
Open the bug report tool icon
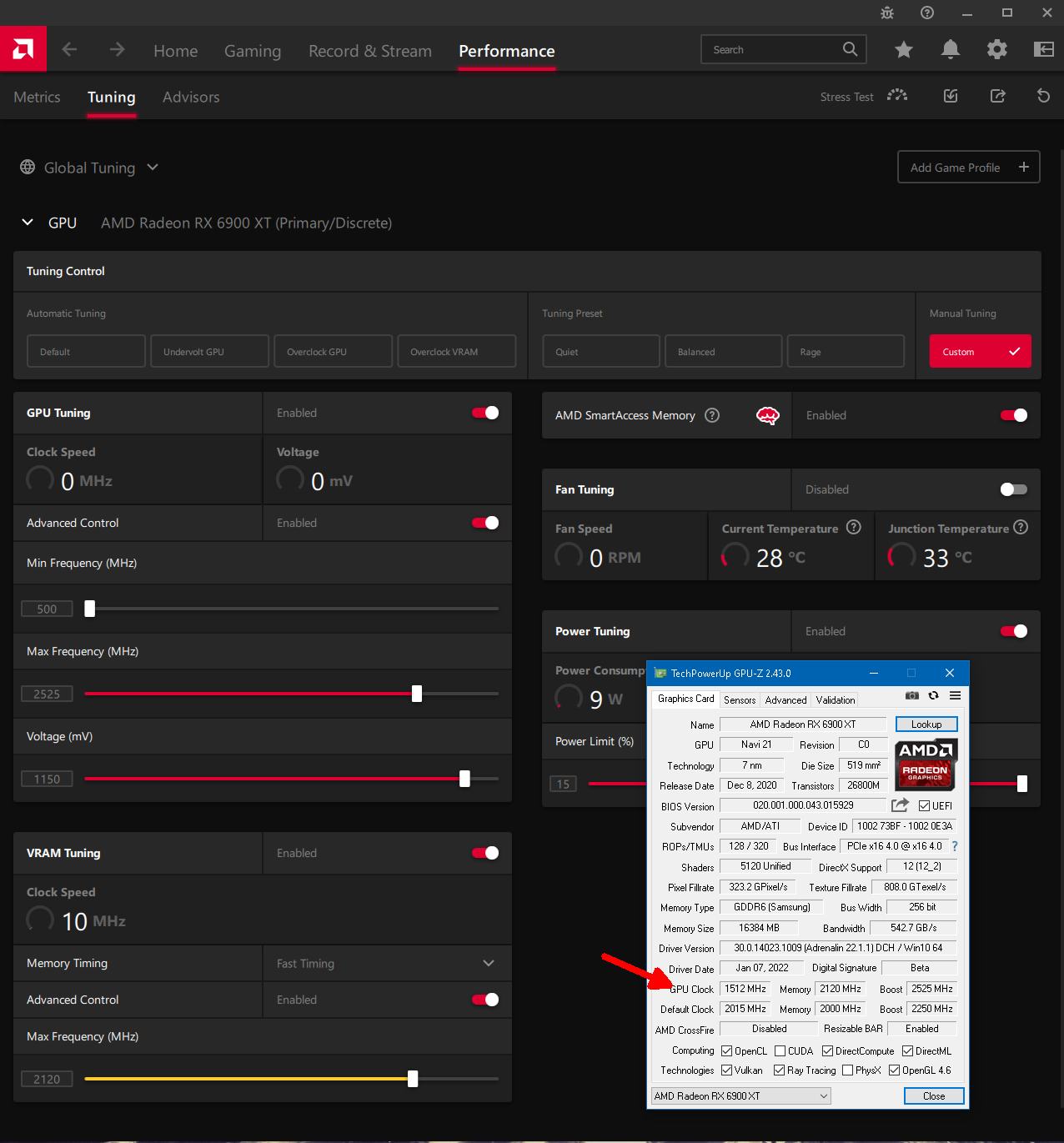tap(887, 13)
